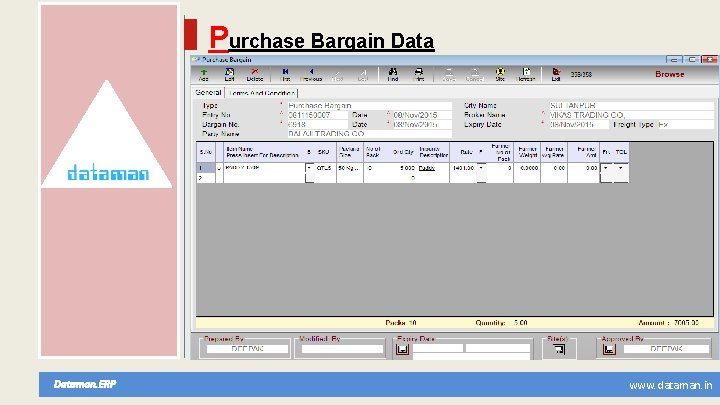The image size is (720, 405).
Task: Click the Save toolbar icon
Action: (449, 74)
